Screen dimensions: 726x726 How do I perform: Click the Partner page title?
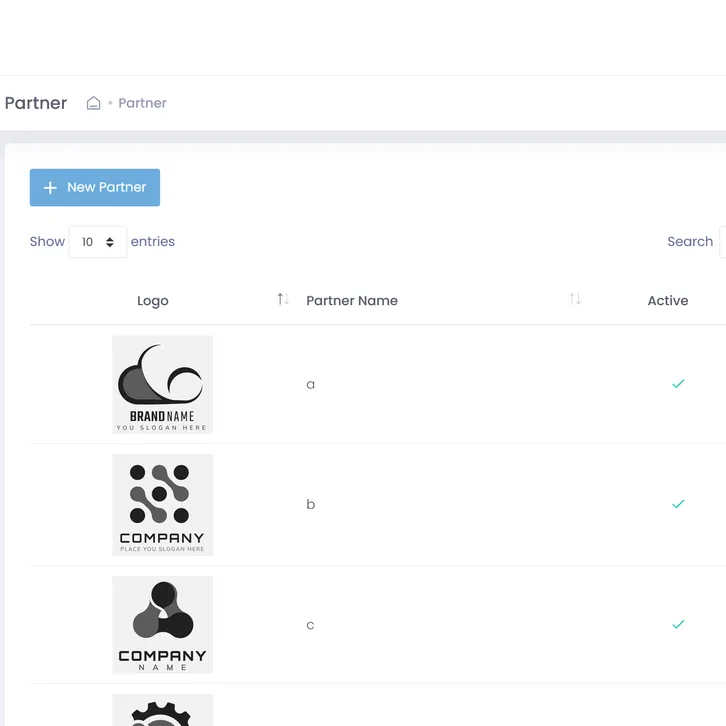(x=36, y=103)
